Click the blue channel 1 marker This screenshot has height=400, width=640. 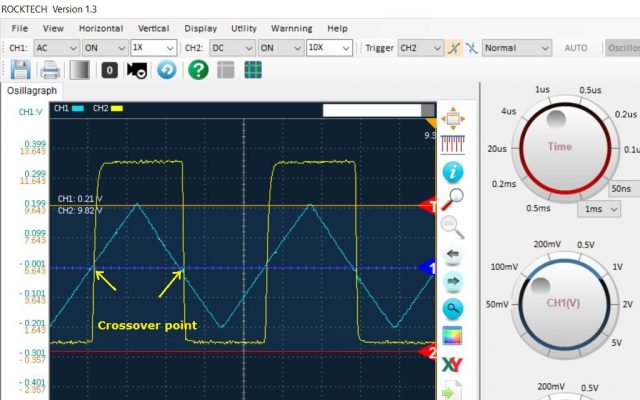pos(428,268)
